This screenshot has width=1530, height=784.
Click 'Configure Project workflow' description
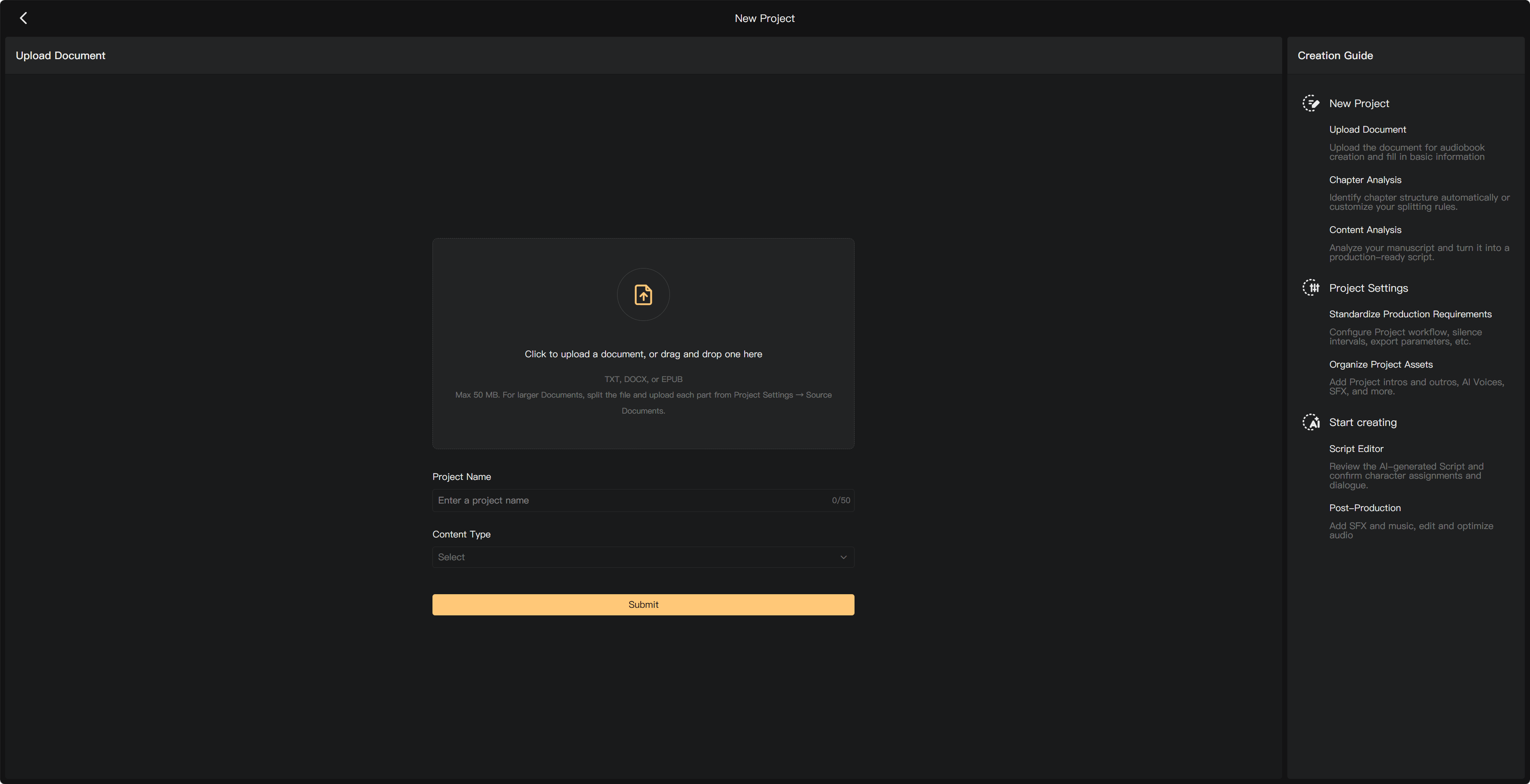coord(1405,337)
